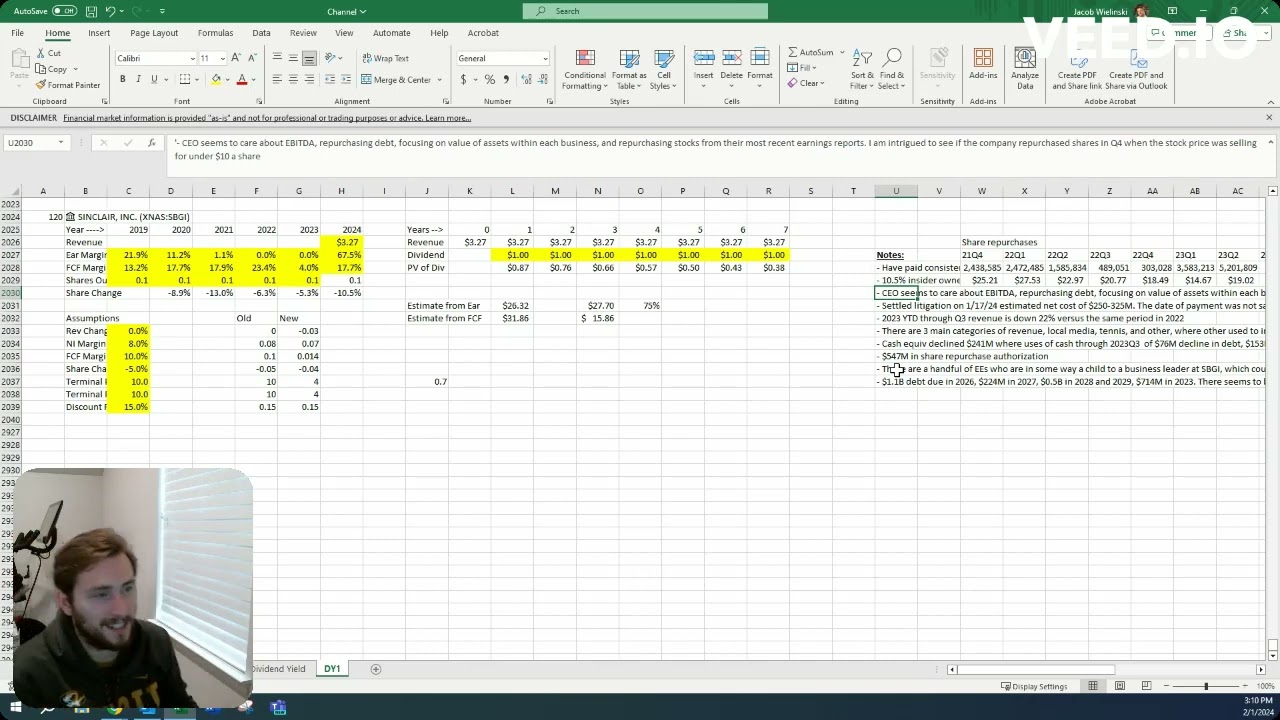Open the Acrobat ribbon tab
The height and width of the screenshot is (720, 1280).
pyautogui.click(x=483, y=33)
